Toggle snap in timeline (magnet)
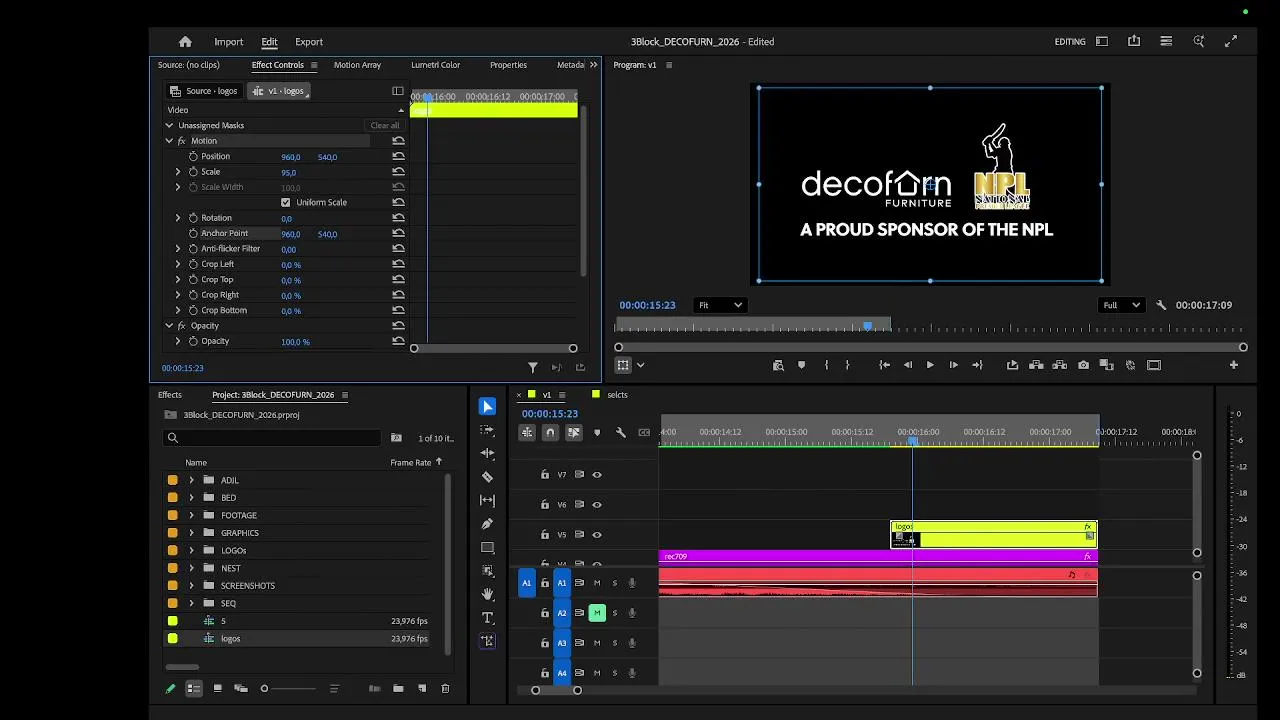Viewport: 1280px width, 720px height. tap(550, 432)
